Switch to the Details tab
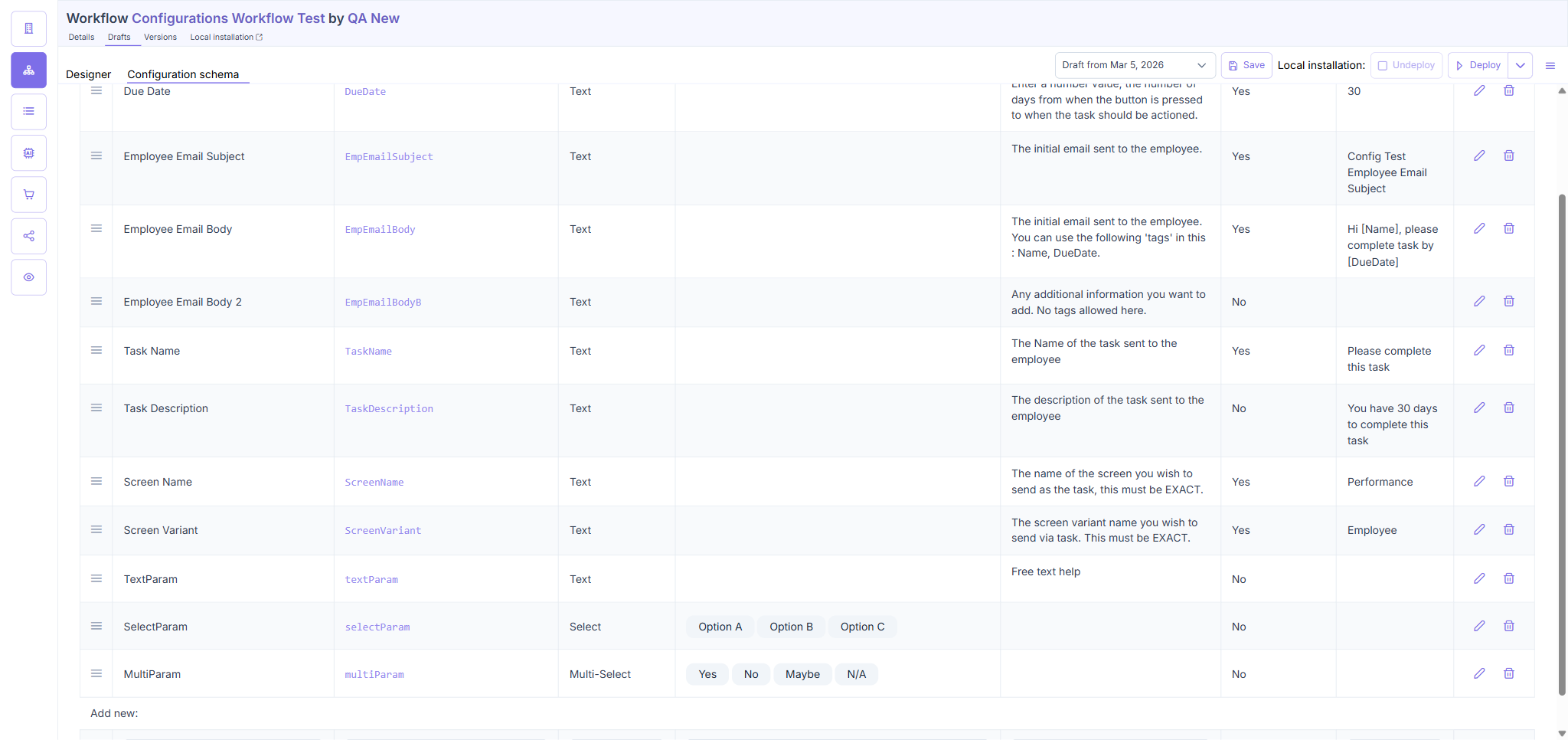Screen dimensions: 1568x740 click(81, 37)
